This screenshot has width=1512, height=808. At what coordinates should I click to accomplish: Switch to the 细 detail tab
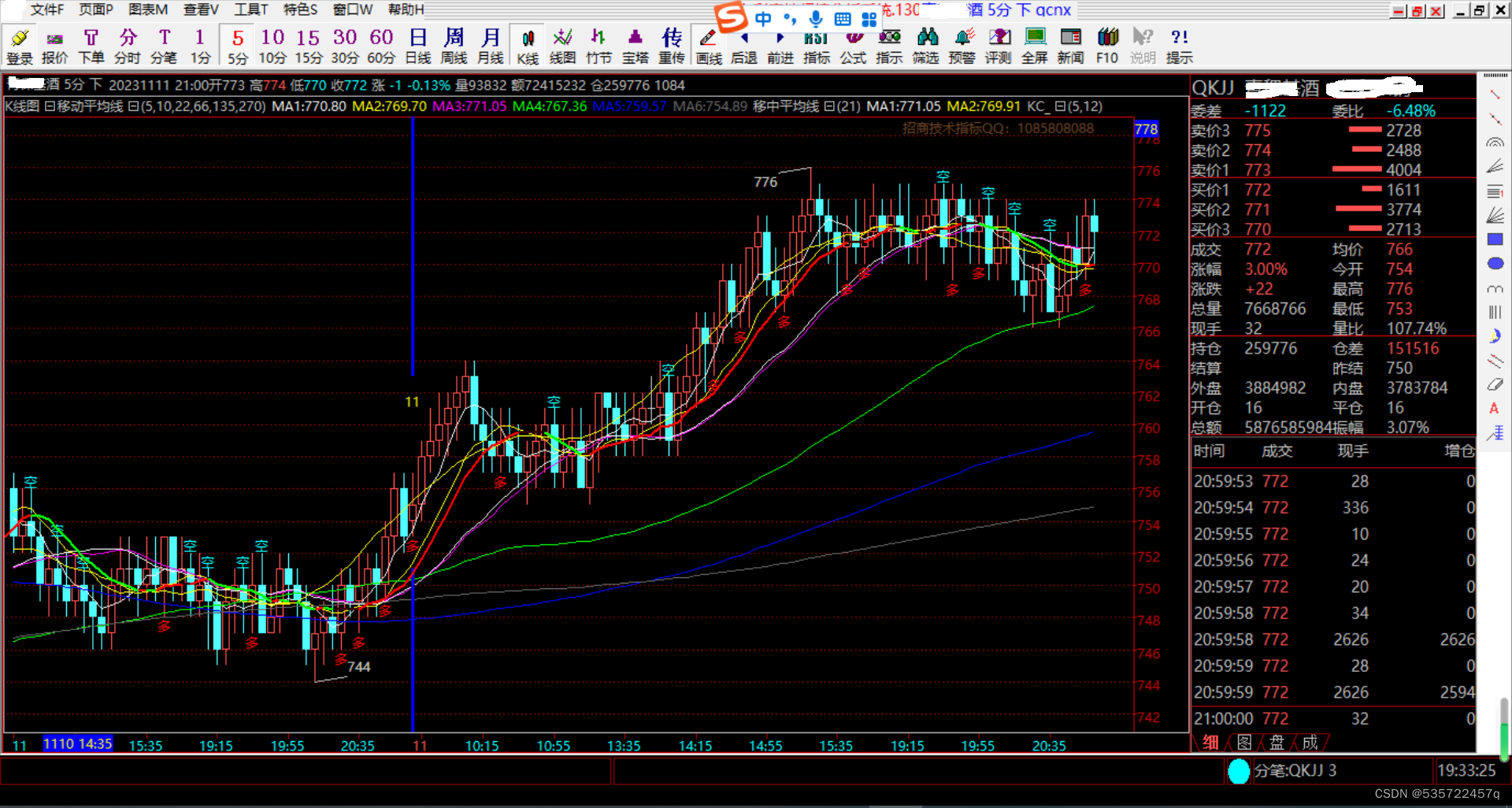(1210, 742)
